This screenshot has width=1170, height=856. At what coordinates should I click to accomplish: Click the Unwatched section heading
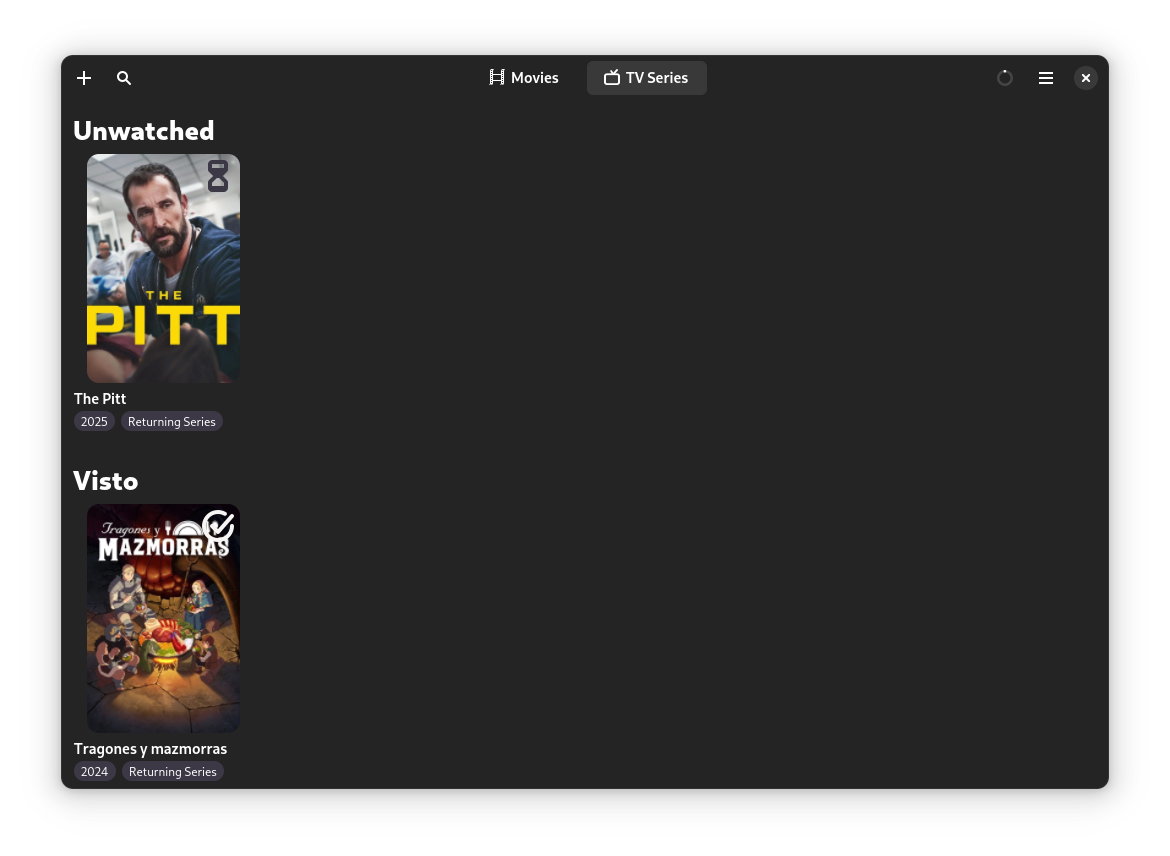pyautogui.click(x=144, y=131)
